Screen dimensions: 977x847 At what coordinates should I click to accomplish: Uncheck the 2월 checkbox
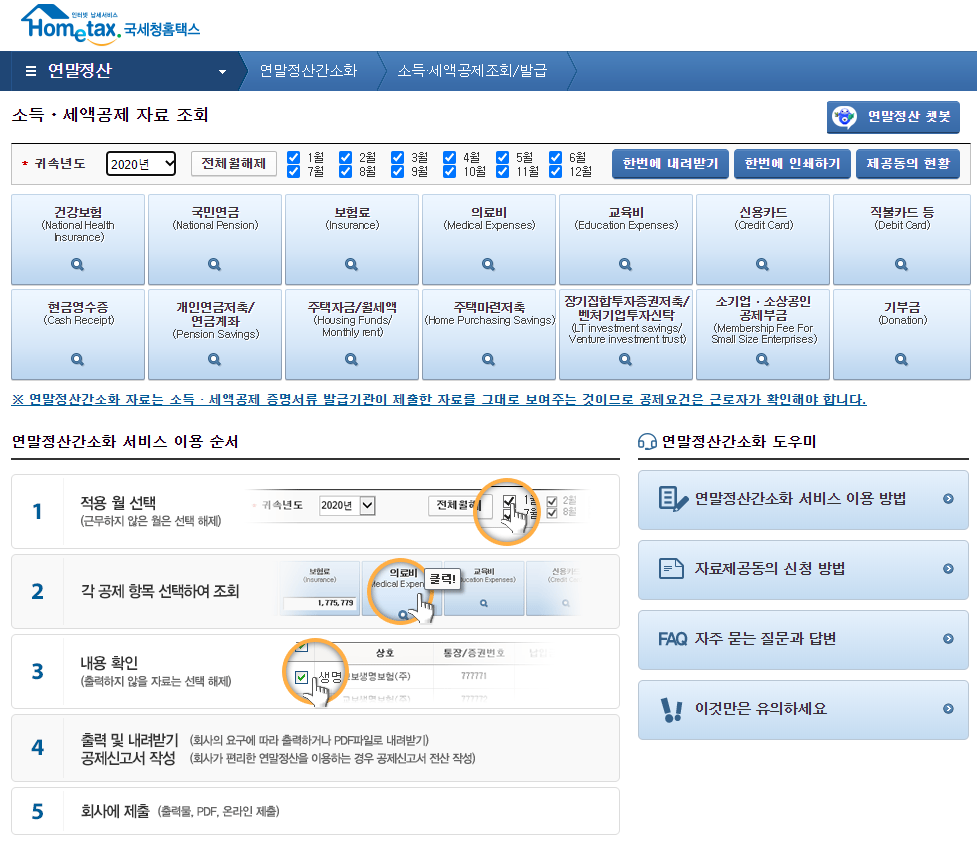coord(345,157)
